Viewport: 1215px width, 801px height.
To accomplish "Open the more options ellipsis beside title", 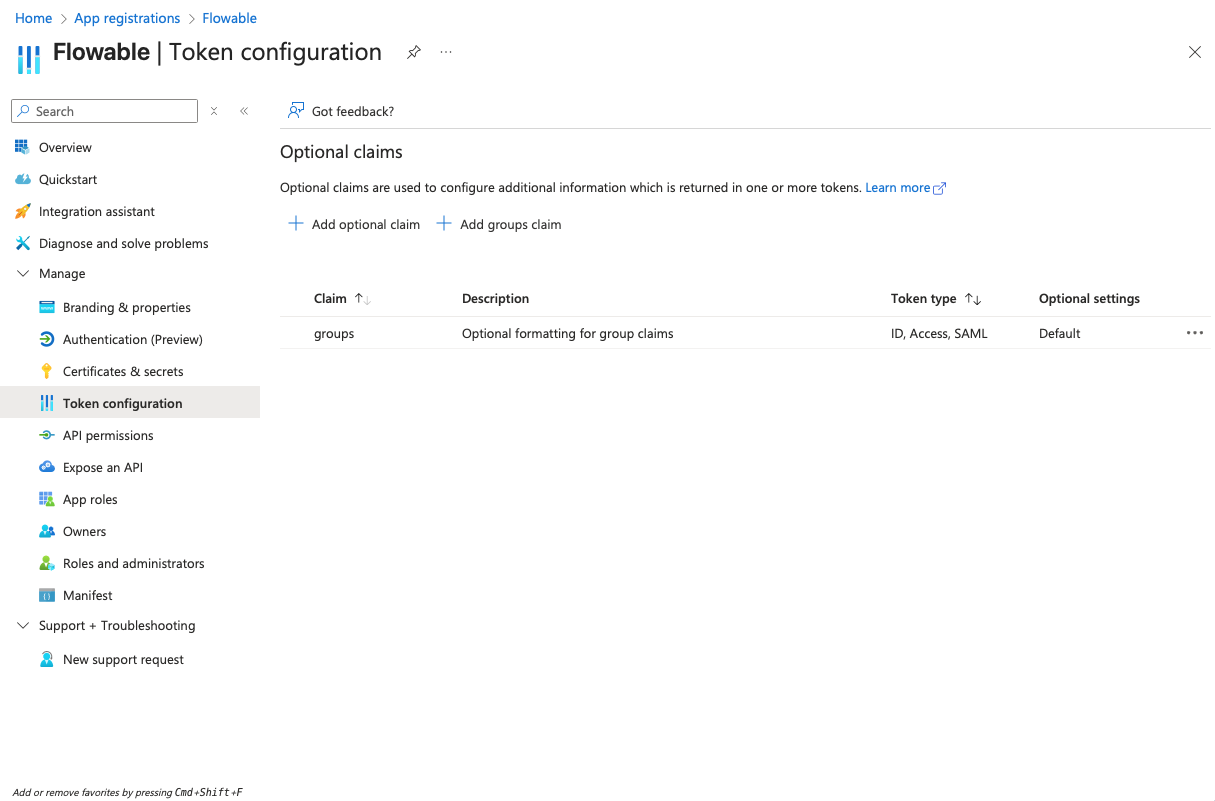I will point(446,52).
